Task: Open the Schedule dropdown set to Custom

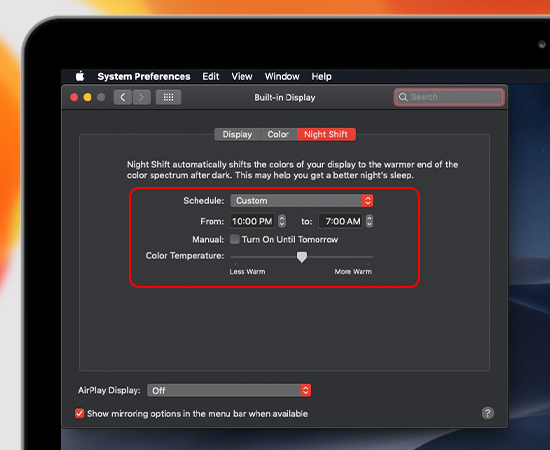Action: (302, 201)
